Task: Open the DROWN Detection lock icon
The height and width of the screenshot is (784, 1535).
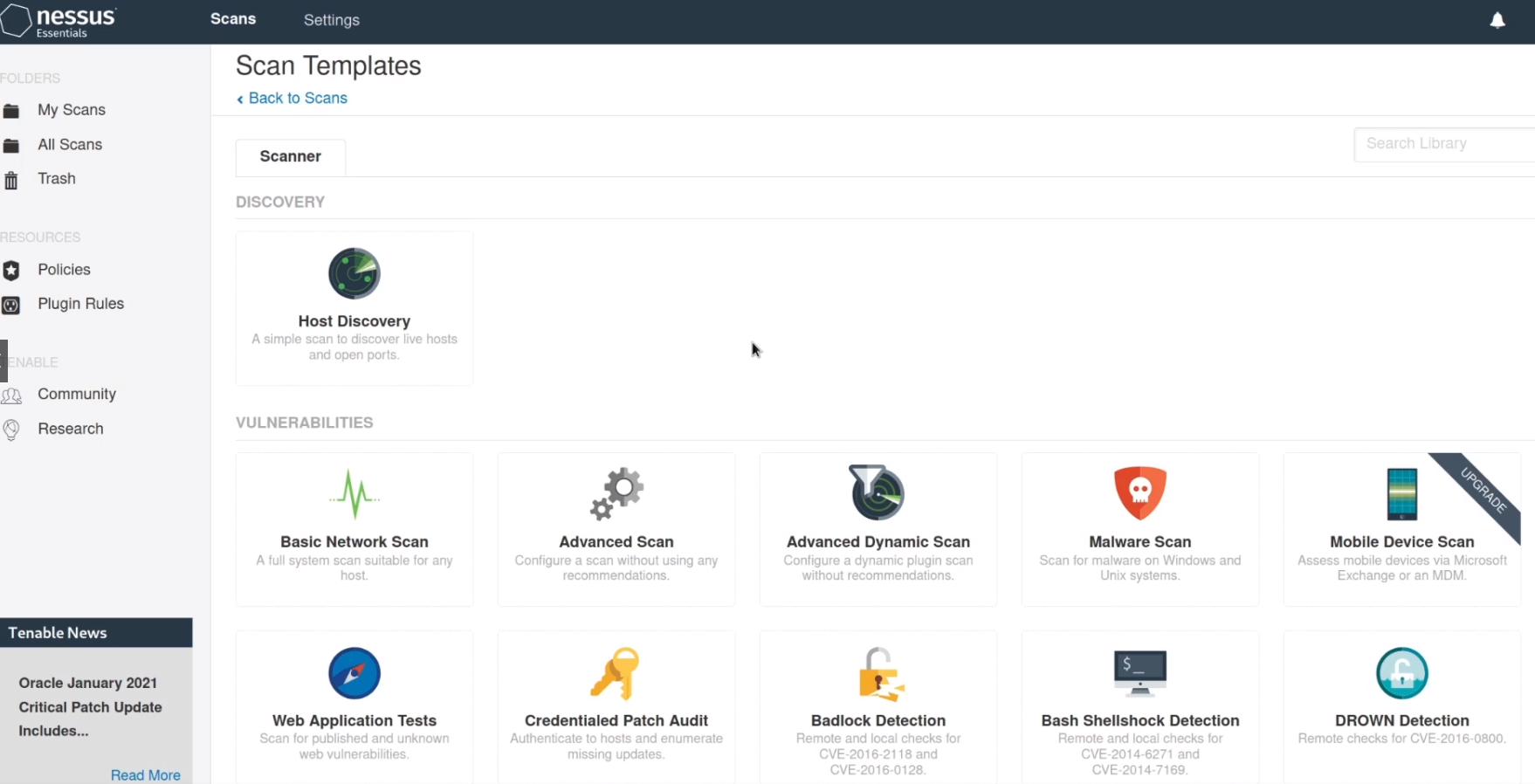Action: [1401, 673]
